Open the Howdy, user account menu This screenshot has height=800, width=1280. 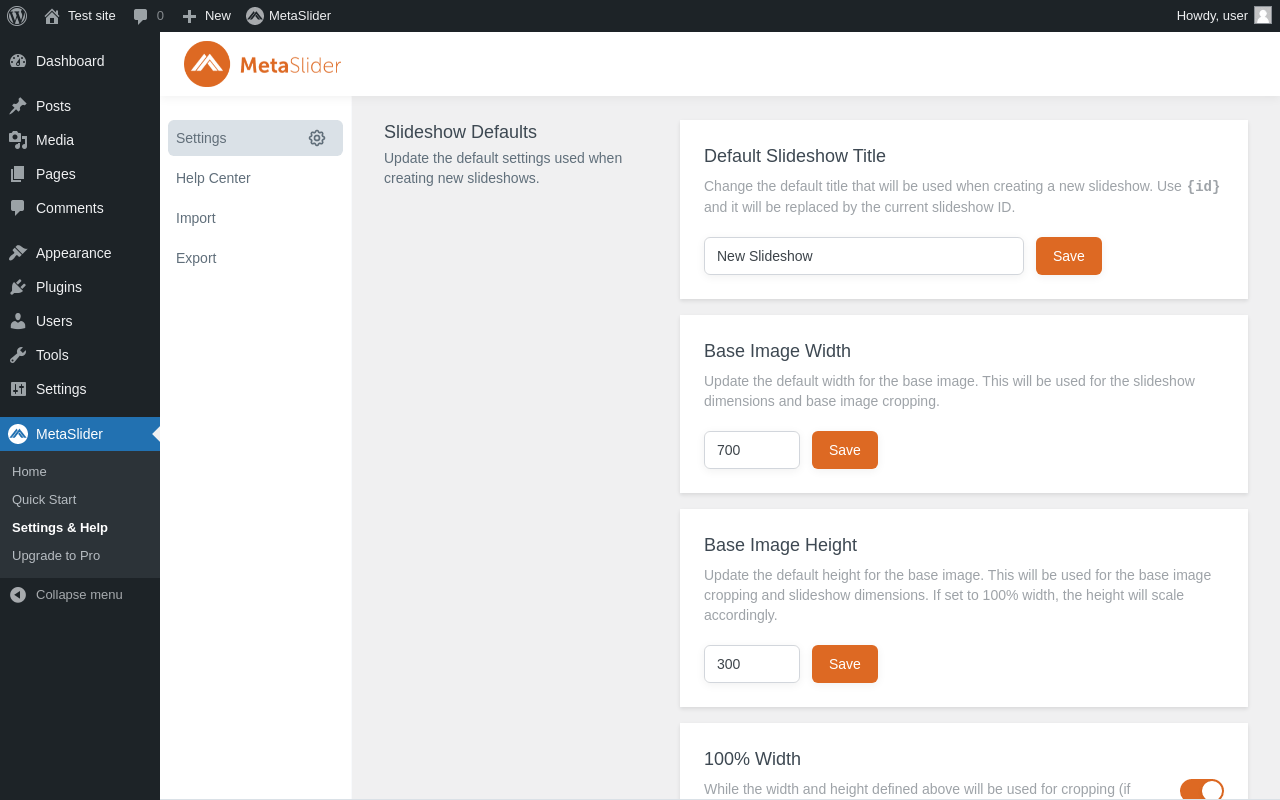pos(1222,16)
